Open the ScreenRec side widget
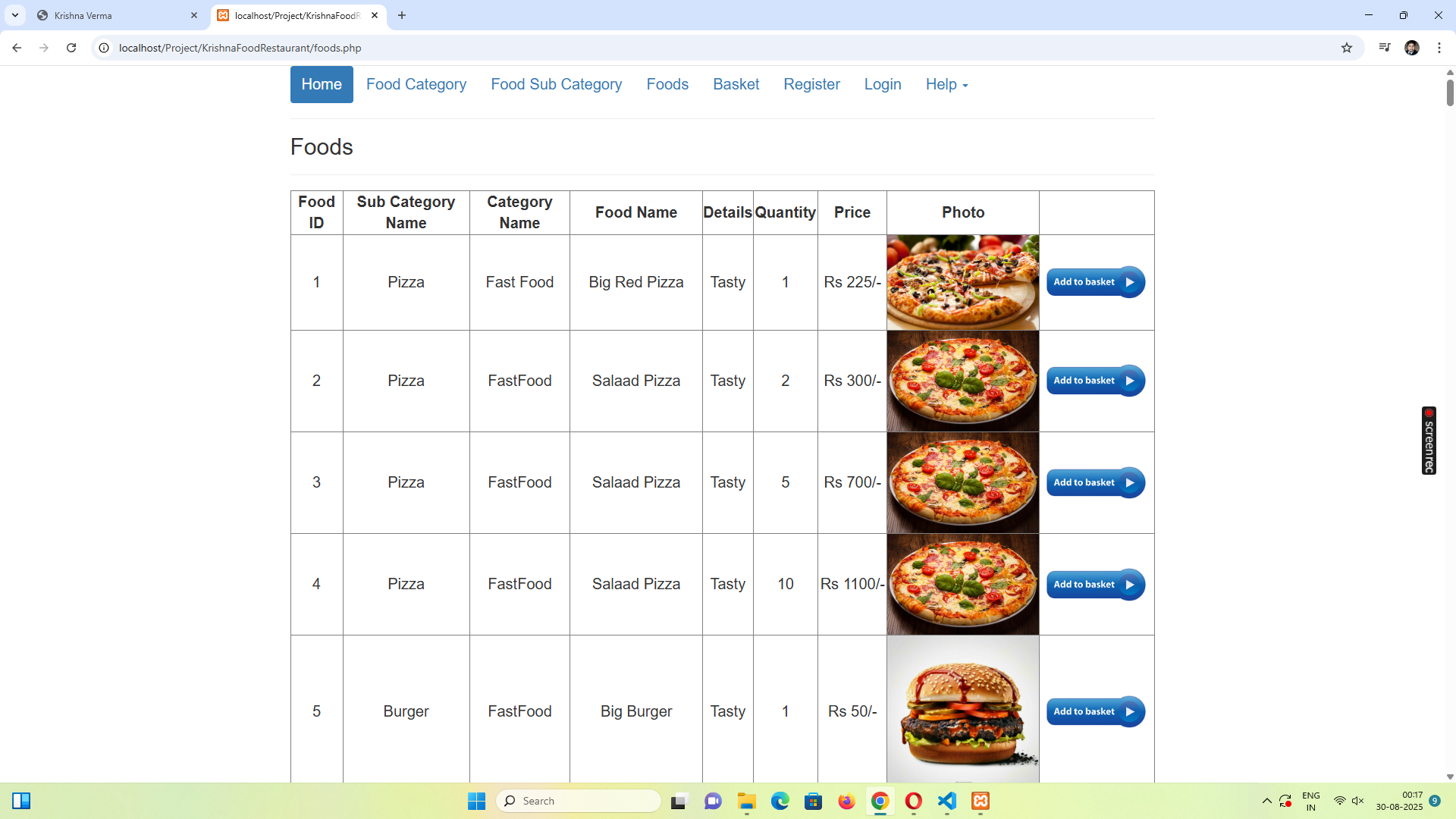The height and width of the screenshot is (819, 1456). pos(1429,441)
